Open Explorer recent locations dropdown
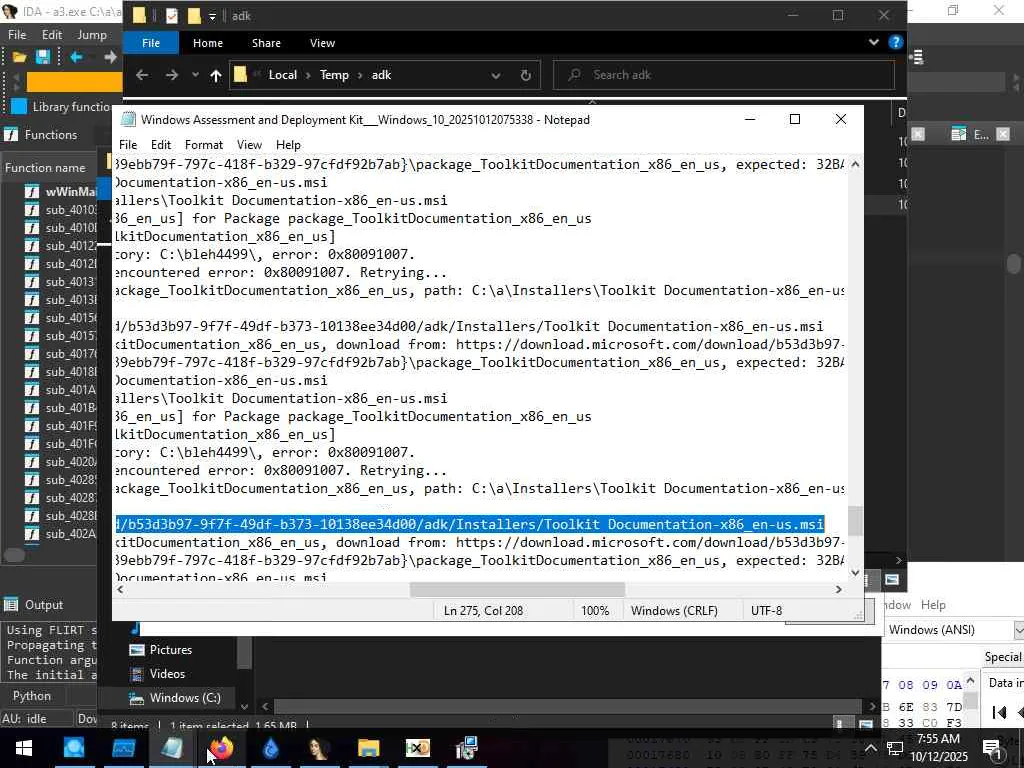The height and width of the screenshot is (768, 1024). [x=195, y=75]
